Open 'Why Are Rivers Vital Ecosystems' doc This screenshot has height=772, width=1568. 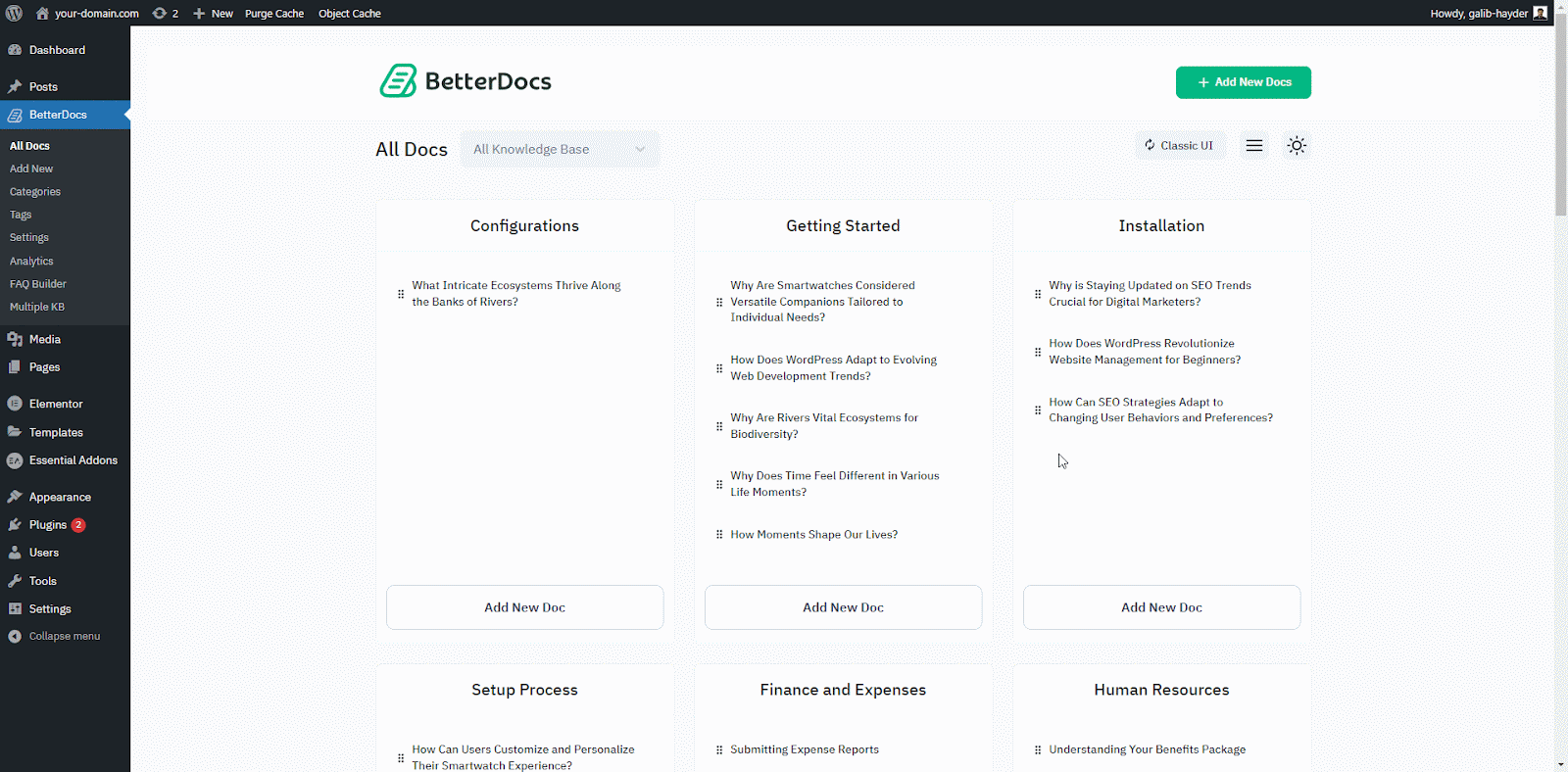pyautogui.click(x=824, y=425)
